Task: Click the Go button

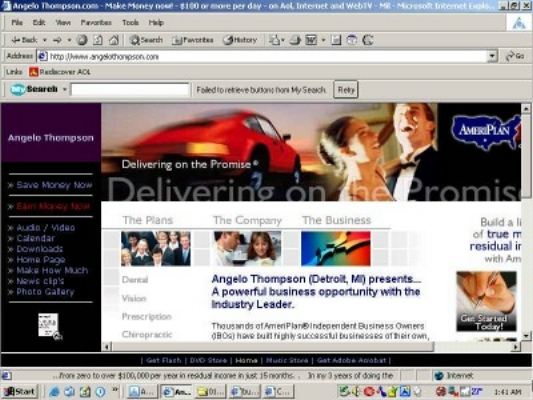Action: [515, 56]
